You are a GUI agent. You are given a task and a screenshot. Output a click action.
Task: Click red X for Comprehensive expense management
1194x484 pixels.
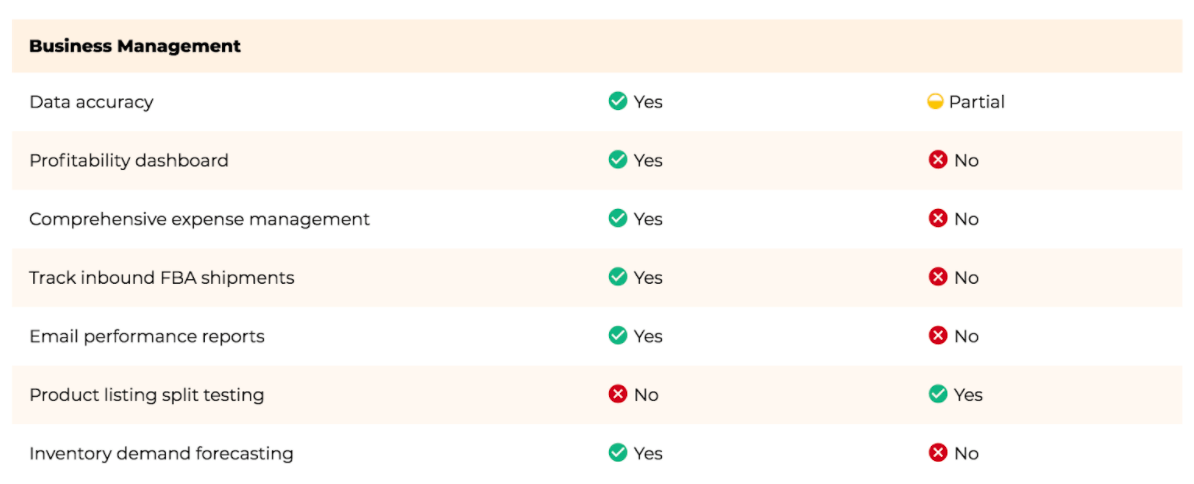937,218
